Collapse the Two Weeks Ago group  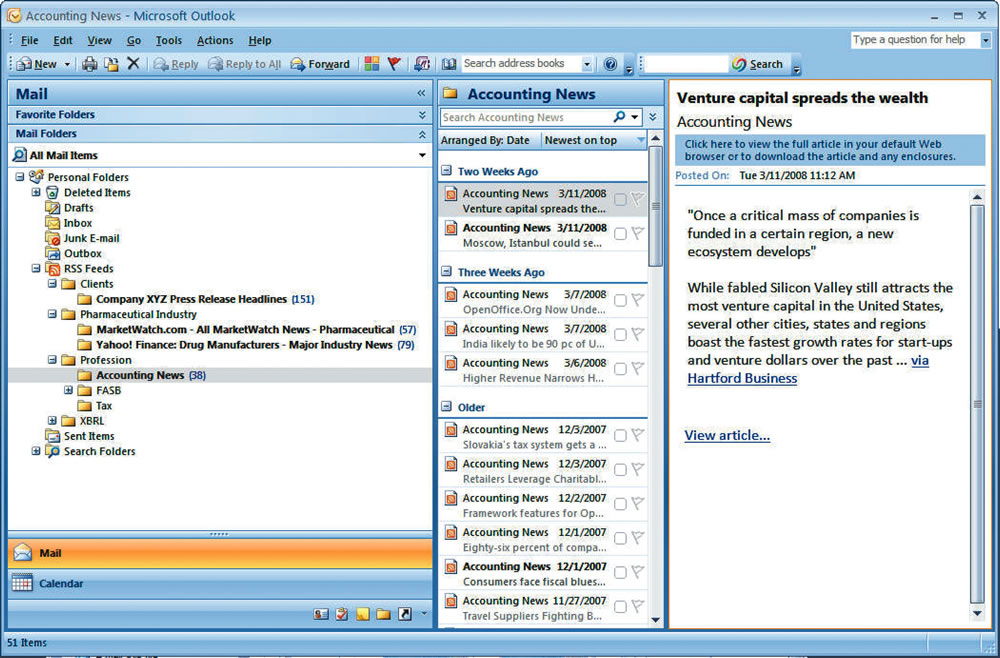[x=447, y=171]
